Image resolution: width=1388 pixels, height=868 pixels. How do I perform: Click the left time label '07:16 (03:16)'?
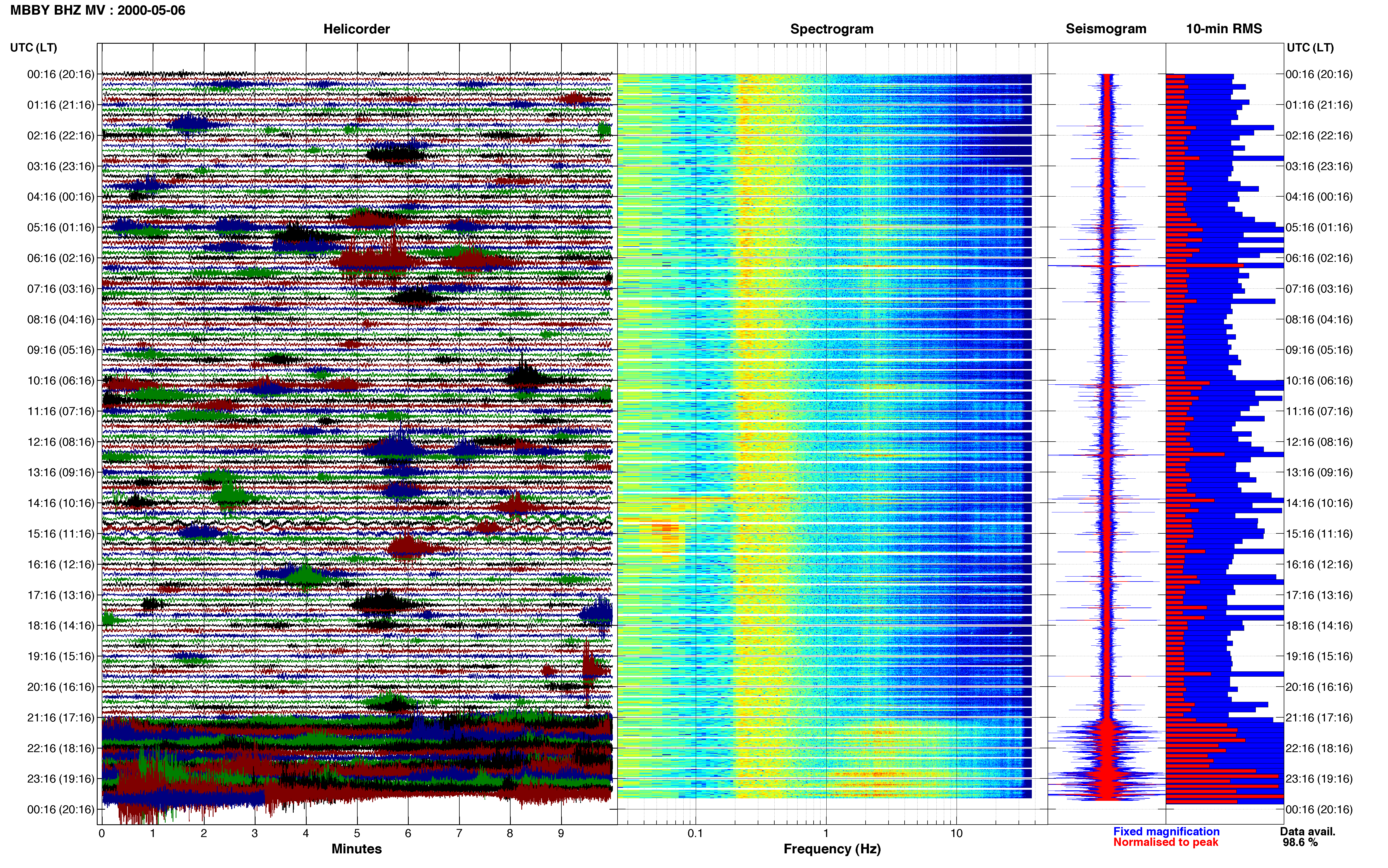tap(61, 289)
